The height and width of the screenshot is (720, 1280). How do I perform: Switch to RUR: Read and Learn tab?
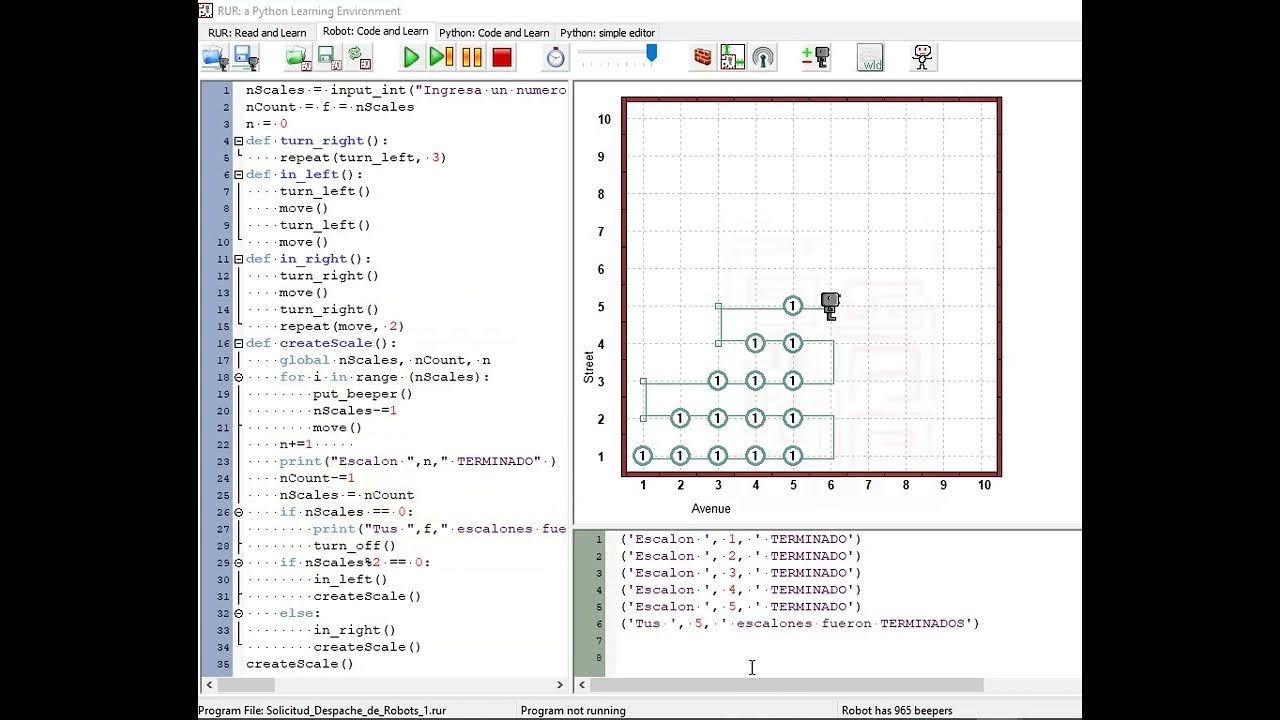[x=257, y=33]
